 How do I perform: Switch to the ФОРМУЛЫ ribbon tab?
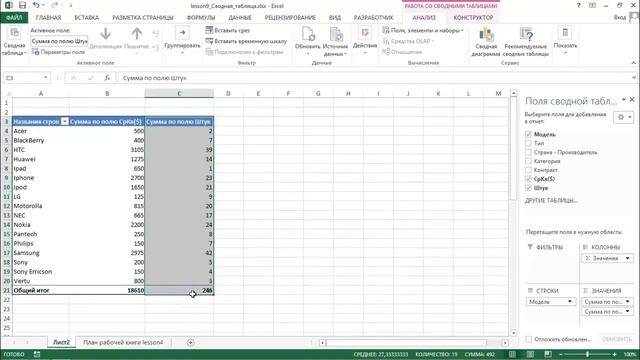coord(201,18)
